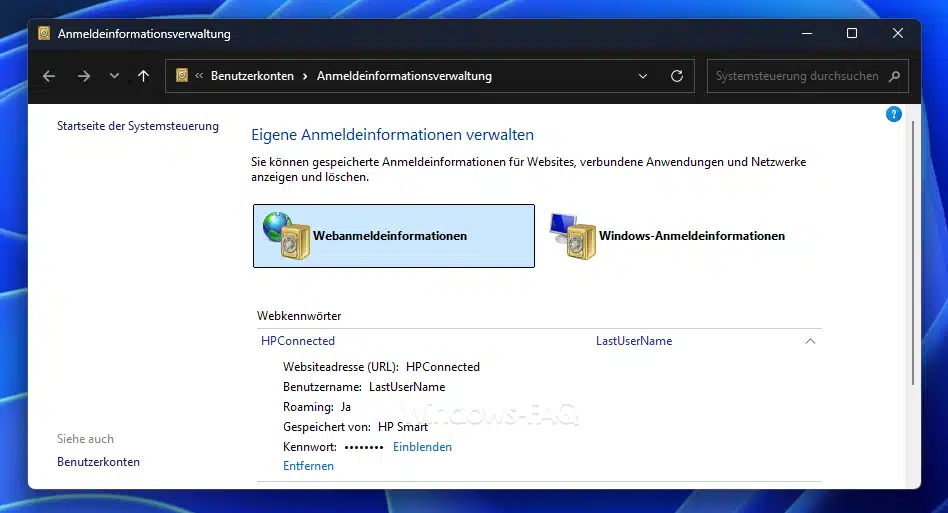The height and width of the screenshot is (513, 948).
Task: Open help via the blue question mark
Action: click(894, 114)
